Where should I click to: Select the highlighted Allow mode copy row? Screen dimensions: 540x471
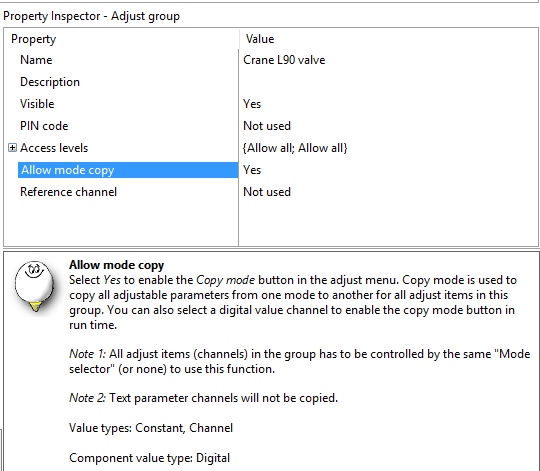point(128,170)
